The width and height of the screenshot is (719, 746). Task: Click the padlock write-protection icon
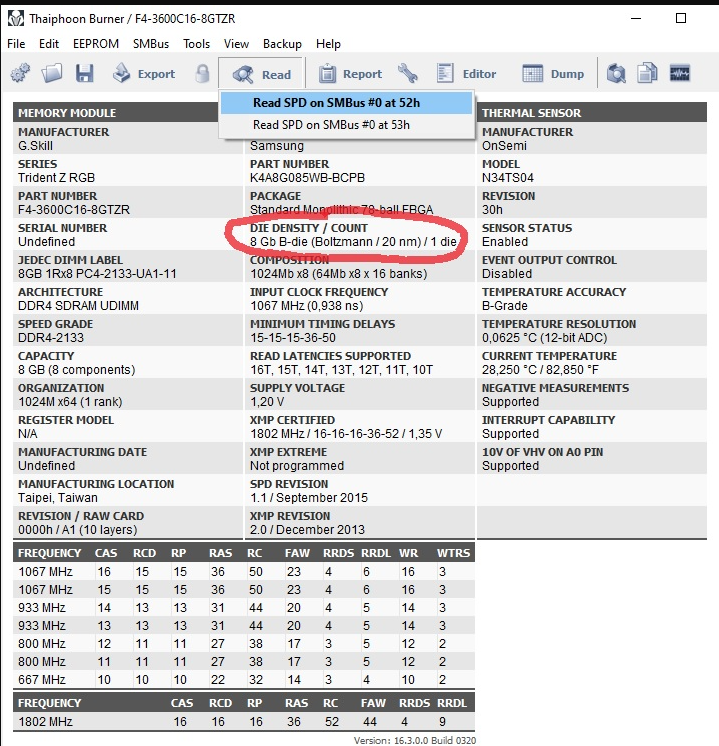[202, 74]
